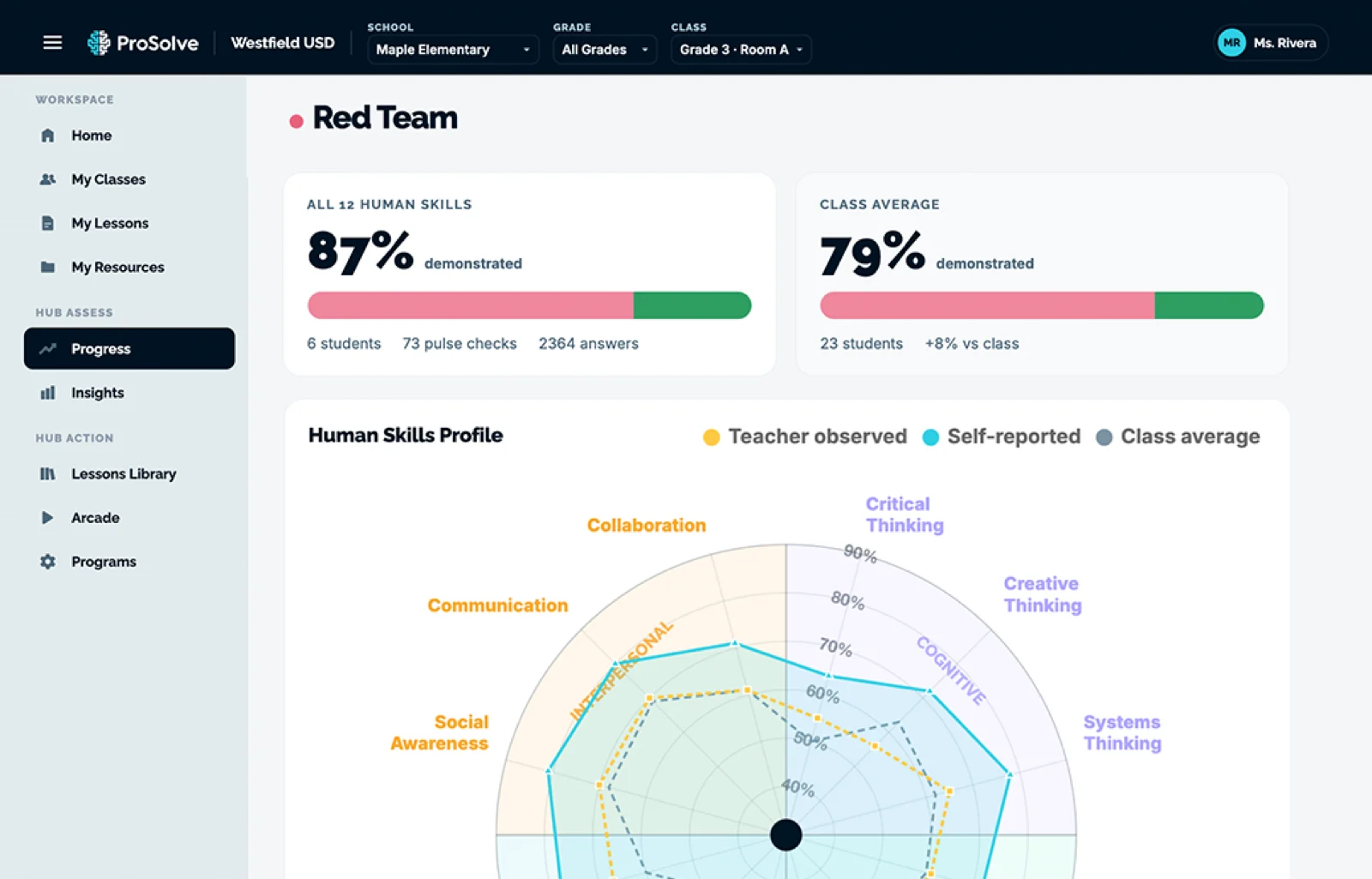Viewport: 1372px width, 879px height.
Task: Click the Red Team heading
Action: [385, 117]
